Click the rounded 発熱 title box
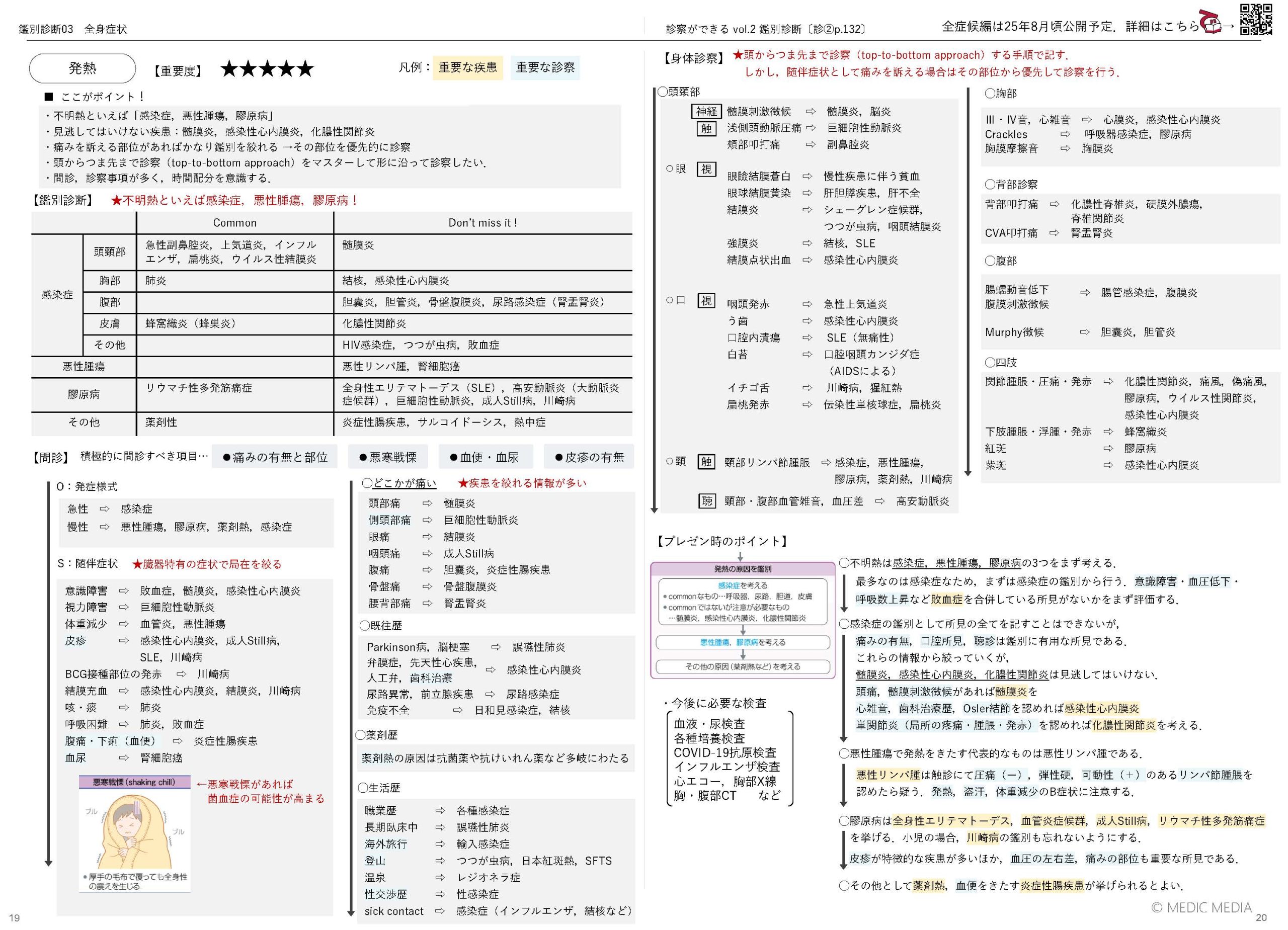Viewport: 1288px width, 930px height. 83,69
